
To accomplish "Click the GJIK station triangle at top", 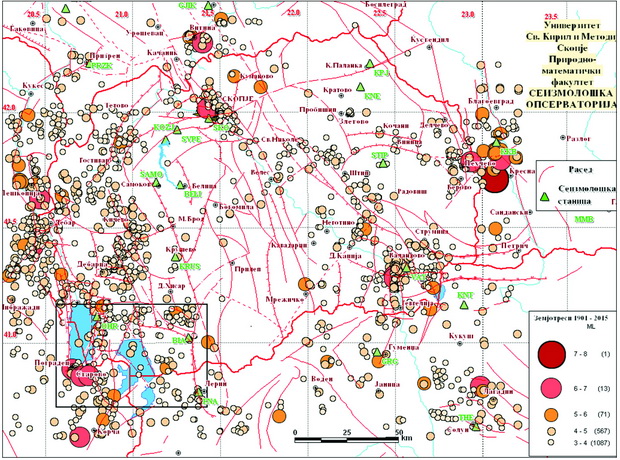I will 208,6.
